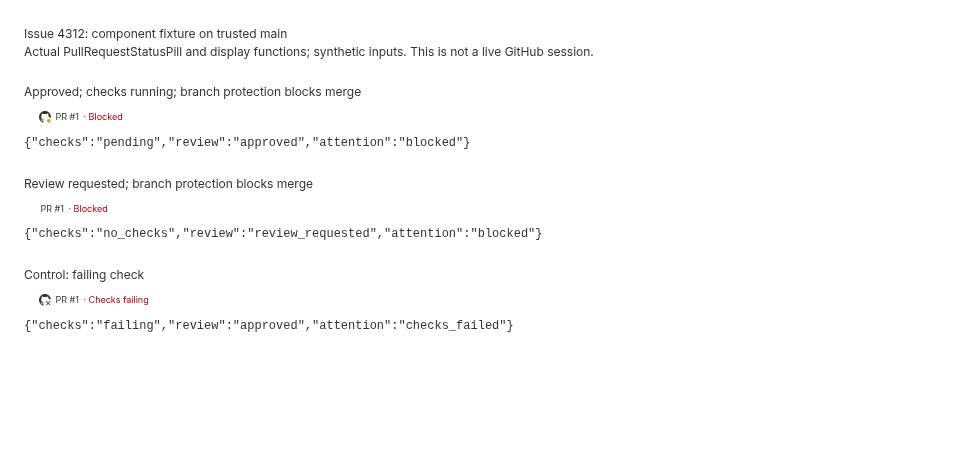This screenshot has height=475, width=960.
Task: Click the Blocked status in the review-requested pill
Action: (90, 209)
